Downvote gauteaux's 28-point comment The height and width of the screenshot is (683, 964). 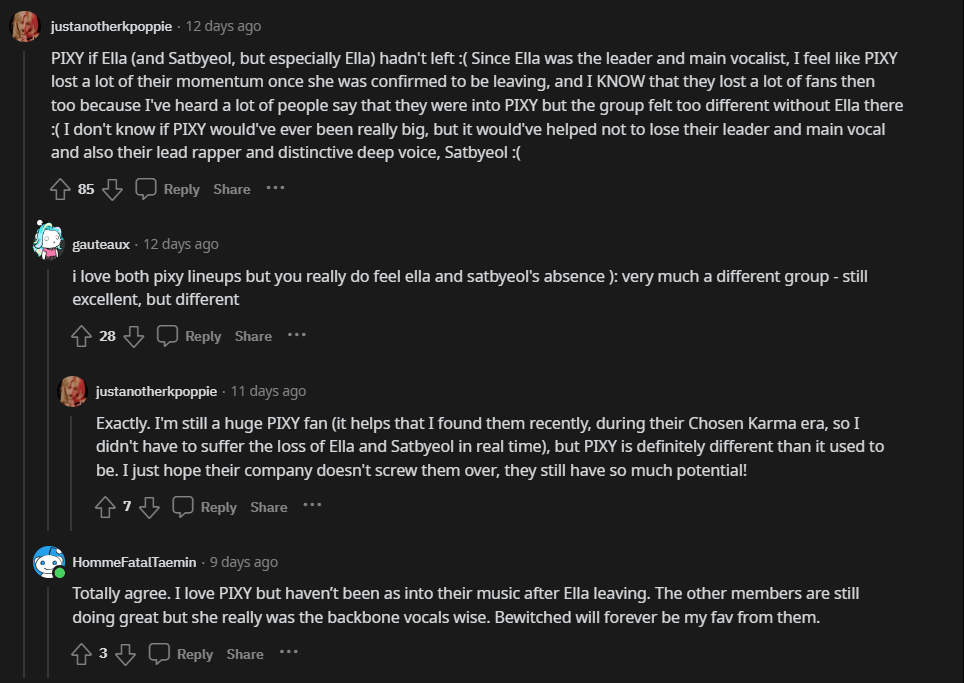134,336
